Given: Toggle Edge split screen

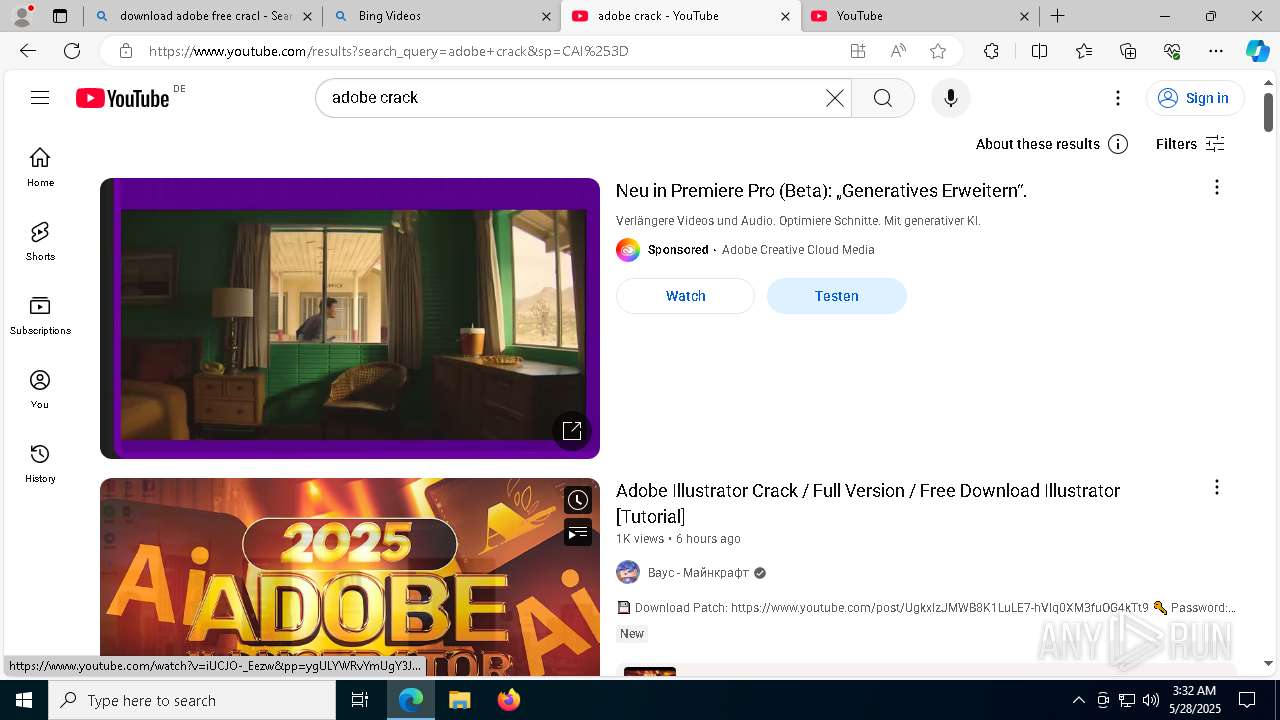Looking at the screenshot, I should (1039, 51).
